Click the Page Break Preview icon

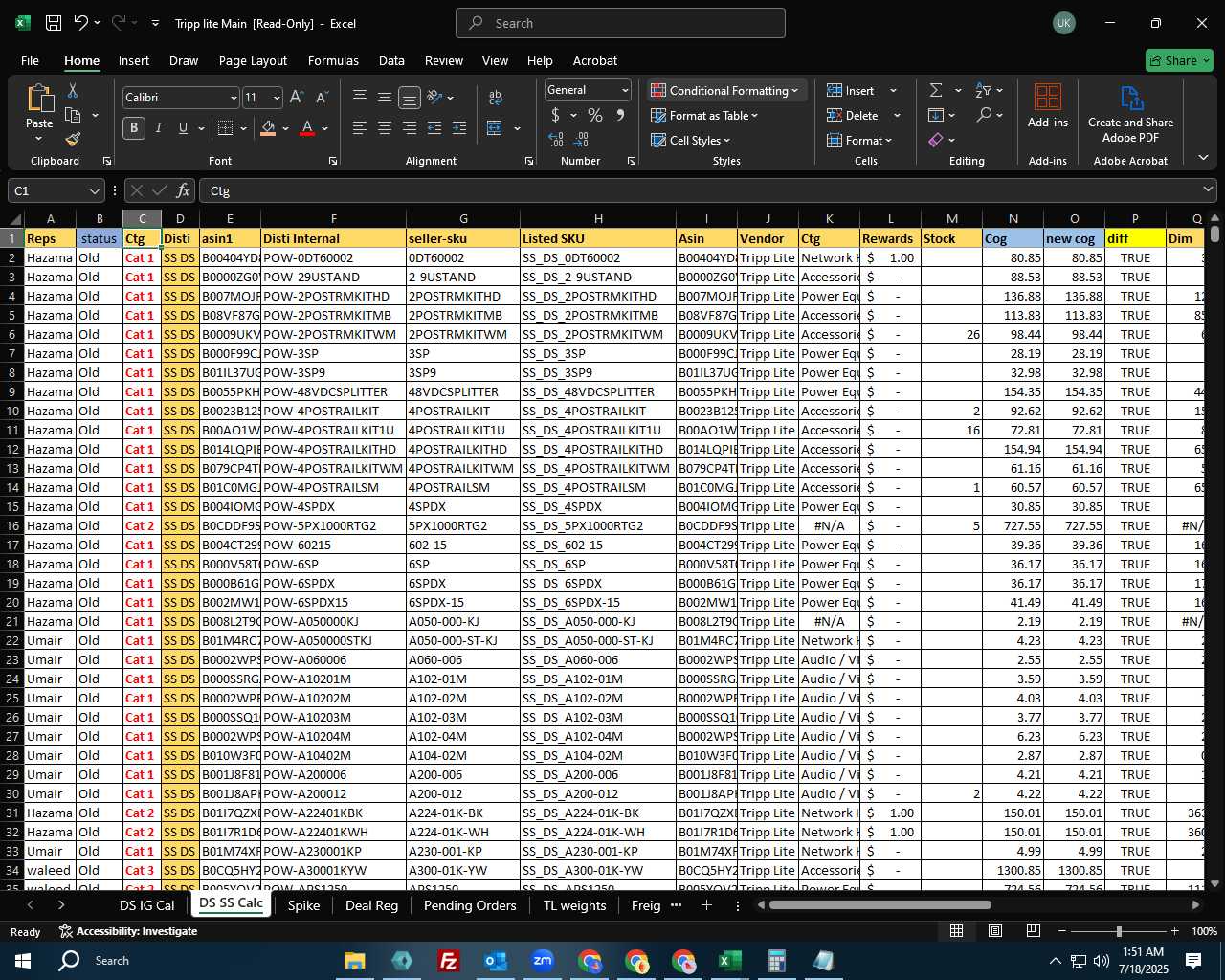click(1033, 931)
